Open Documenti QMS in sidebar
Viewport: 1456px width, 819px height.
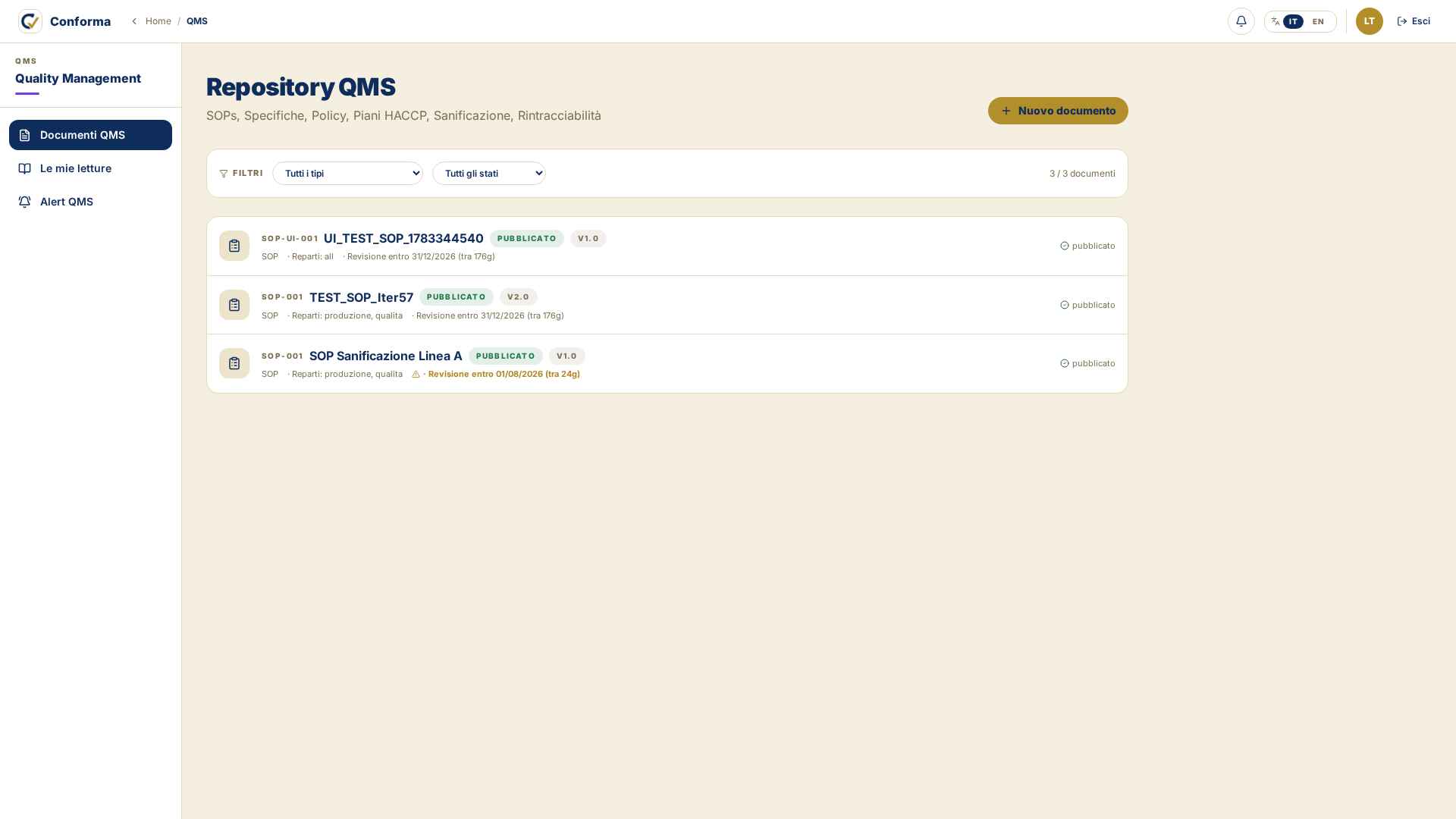coord(90,135)
